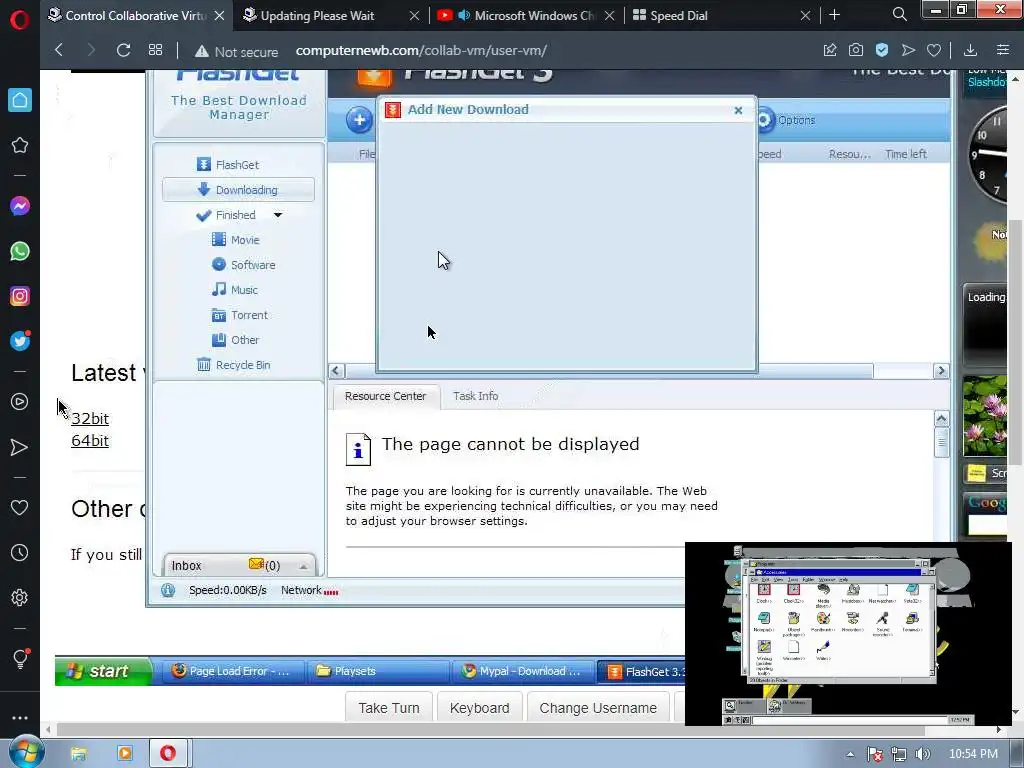Select Music folder in FlashGet

coord(234,289)
